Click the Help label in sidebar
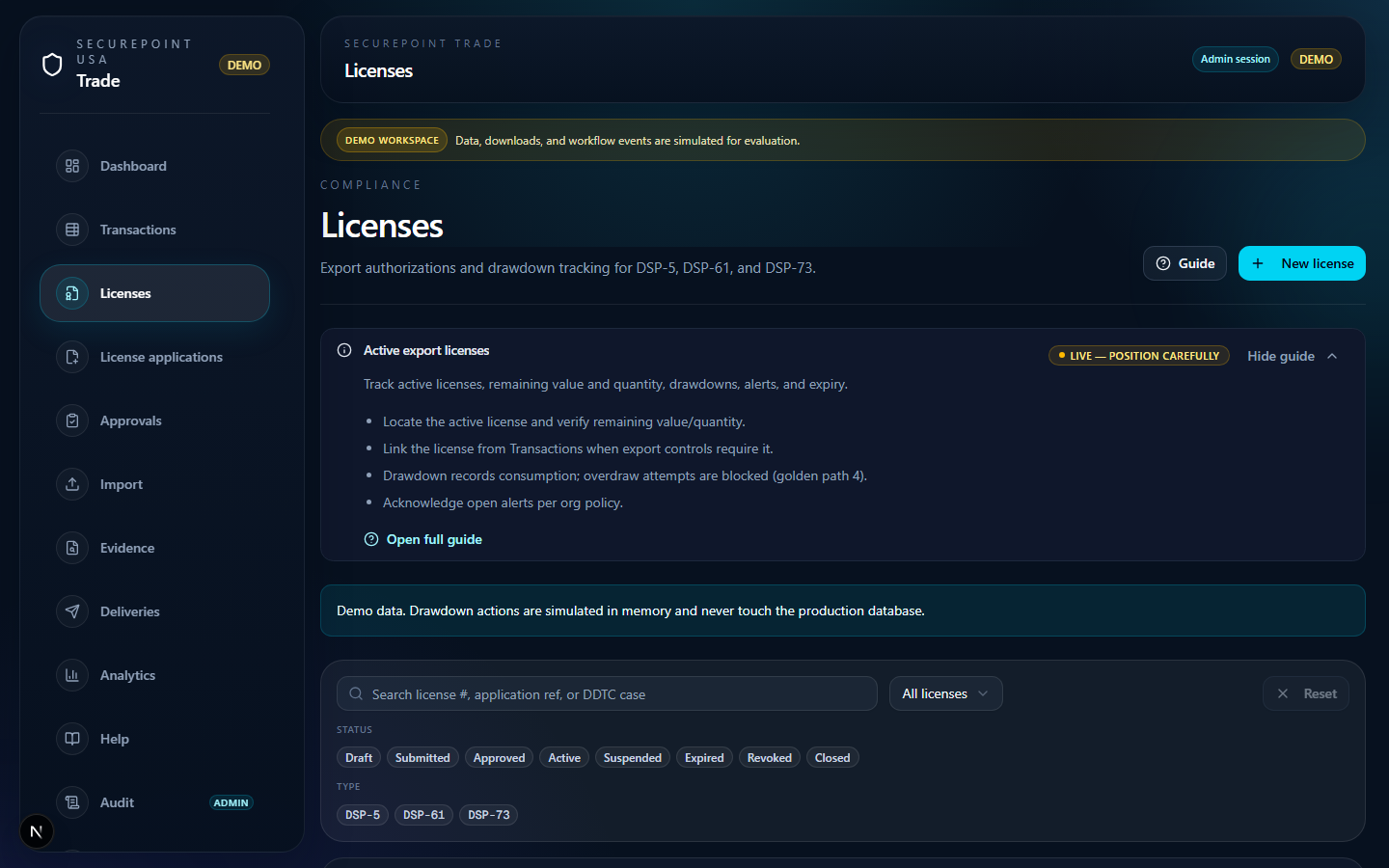 tap(115, 739)
